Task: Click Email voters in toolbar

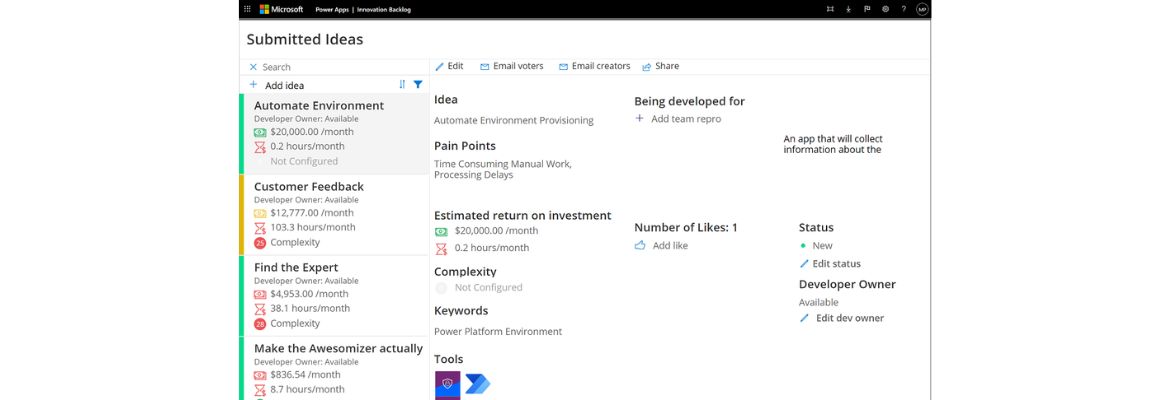Action: click(x=511, y=66)
